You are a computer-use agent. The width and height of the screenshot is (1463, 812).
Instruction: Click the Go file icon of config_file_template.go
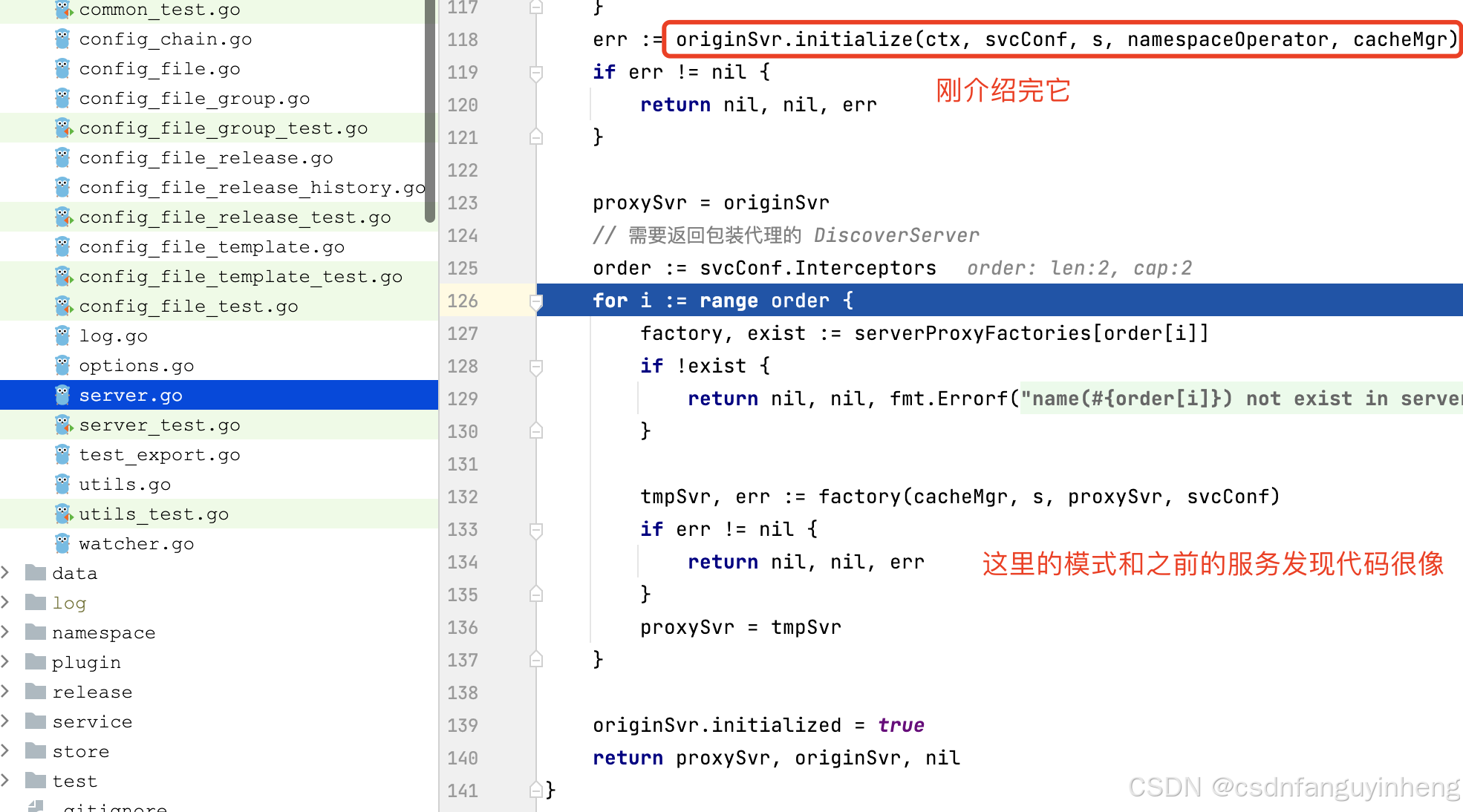click(x=63, y=246)
